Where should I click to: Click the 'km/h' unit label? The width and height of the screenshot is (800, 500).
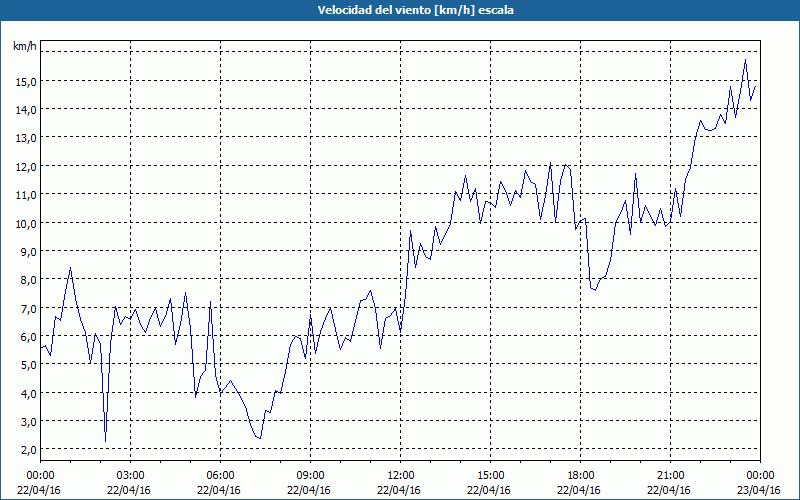[x=25, y=47]
